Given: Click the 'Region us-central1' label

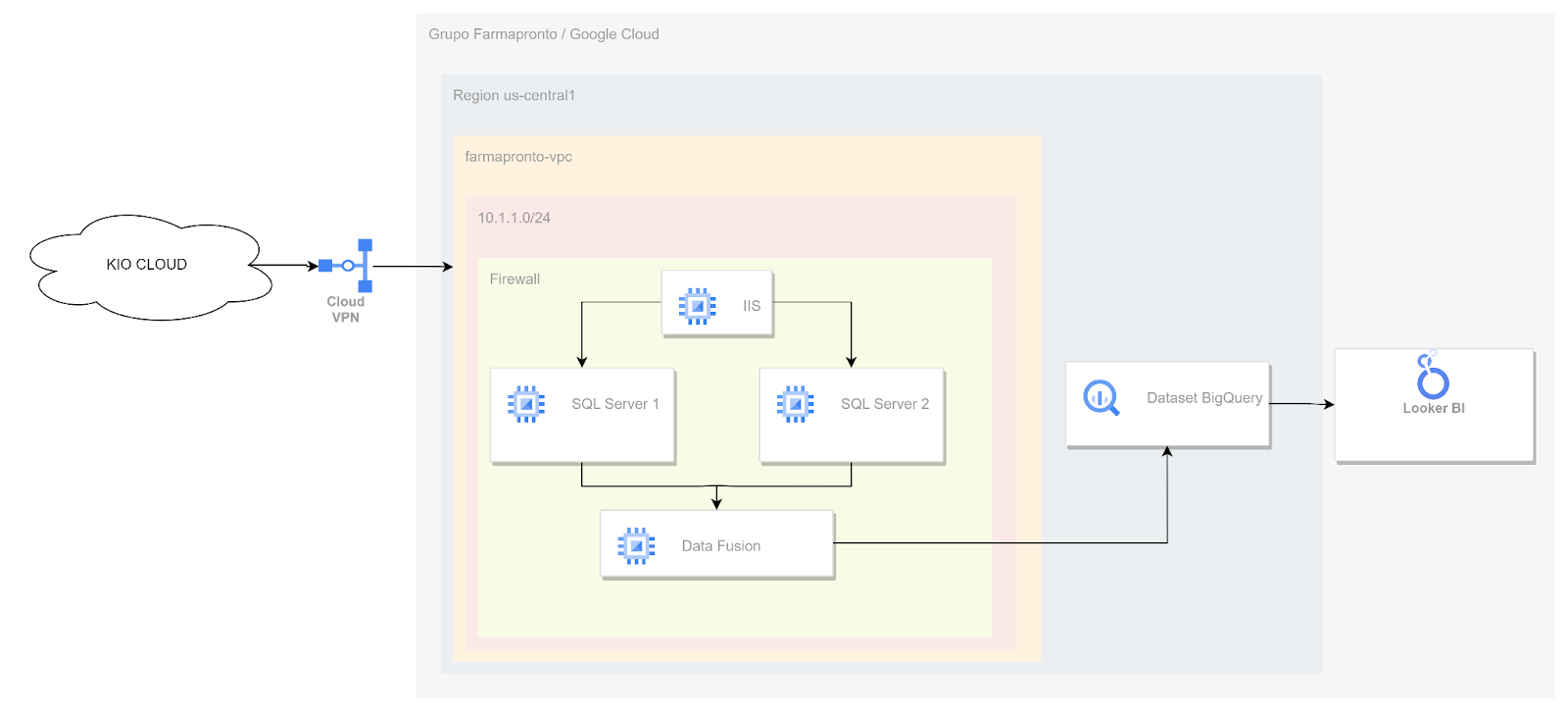Looking at the screenshot, I should tap(514, 95).
